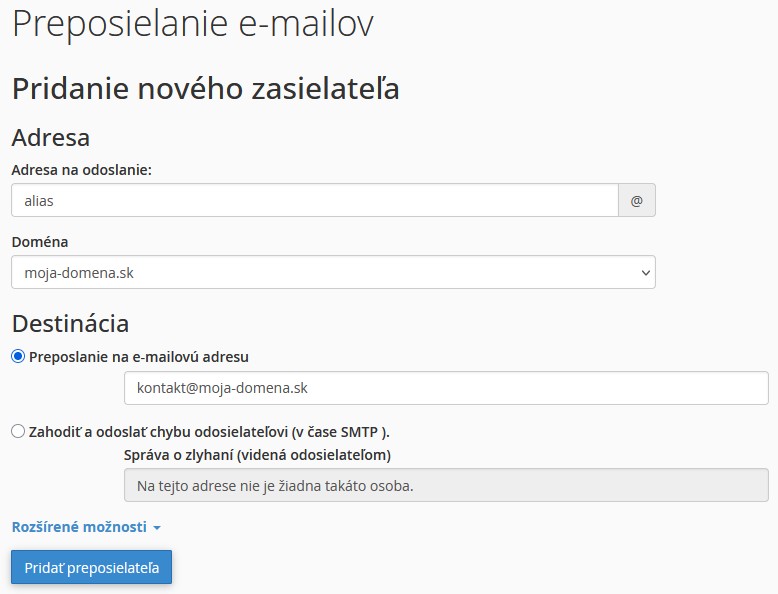Choose the Zahodiť a odoslať chybu radio option
The image size is (778, 594).
18,432
